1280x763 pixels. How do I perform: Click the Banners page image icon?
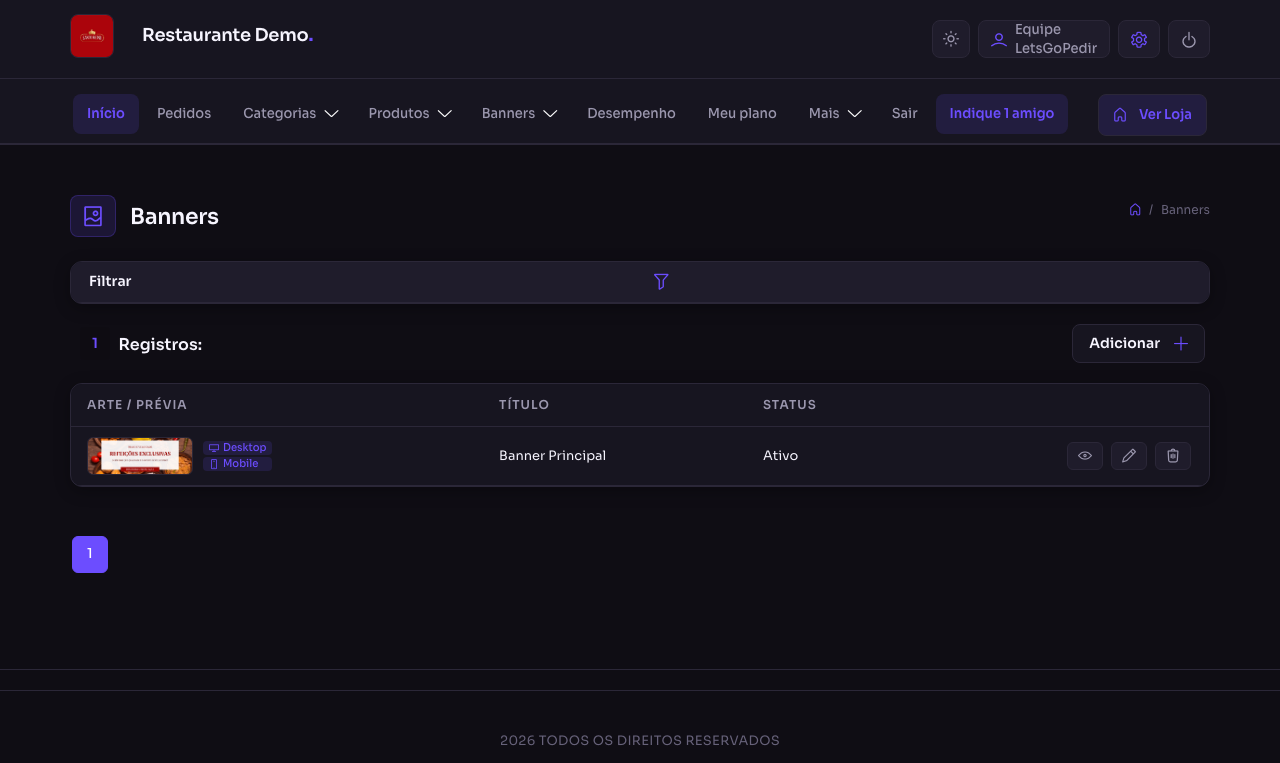[93, 216]
